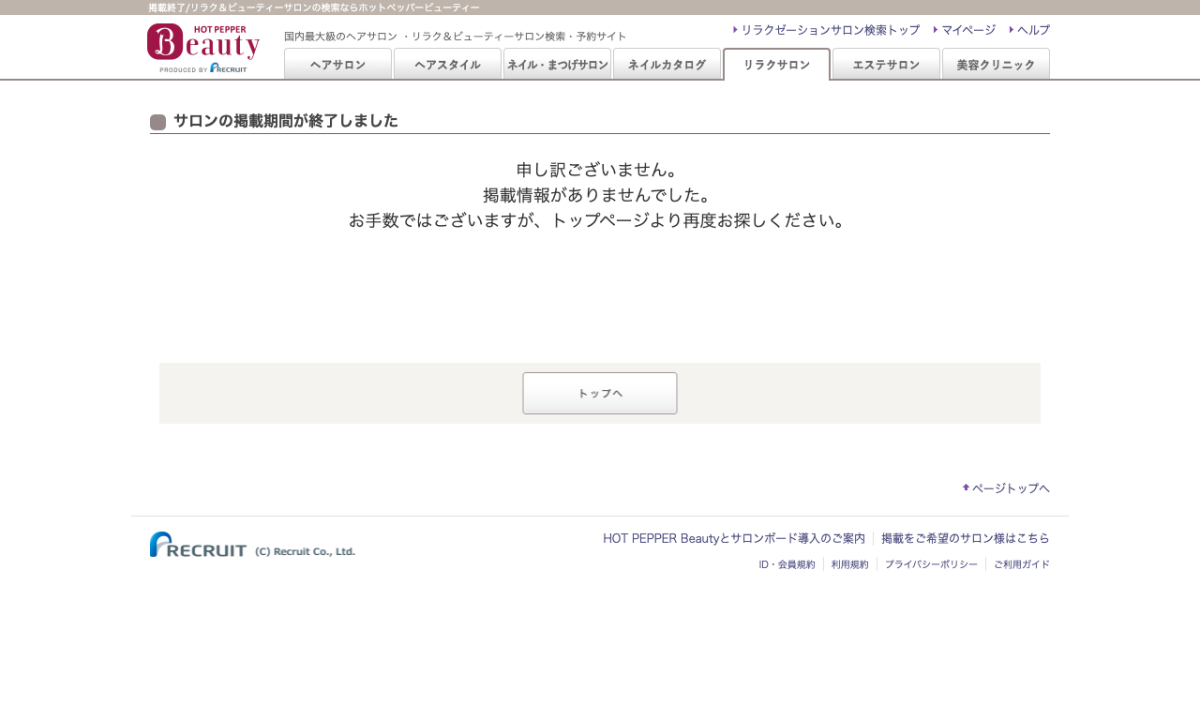The width and height of the screenshot is (1200, 720).
Task: Open ID・会員規約 footer link
Action: click(786, 564)
